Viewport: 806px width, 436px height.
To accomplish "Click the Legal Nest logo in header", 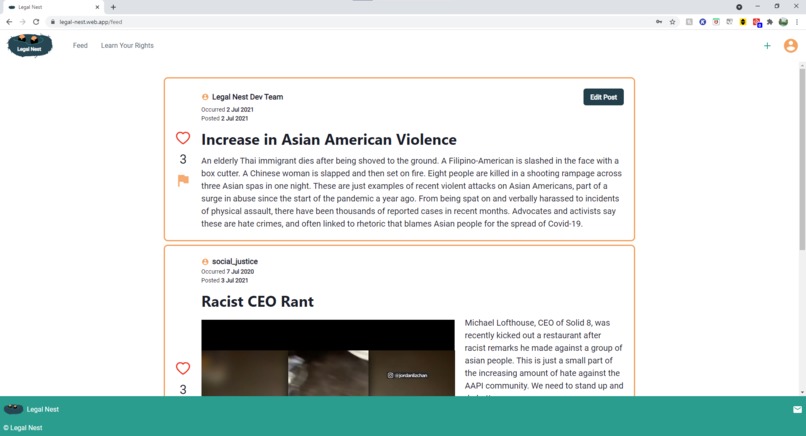I will click(x=30, y=45).
